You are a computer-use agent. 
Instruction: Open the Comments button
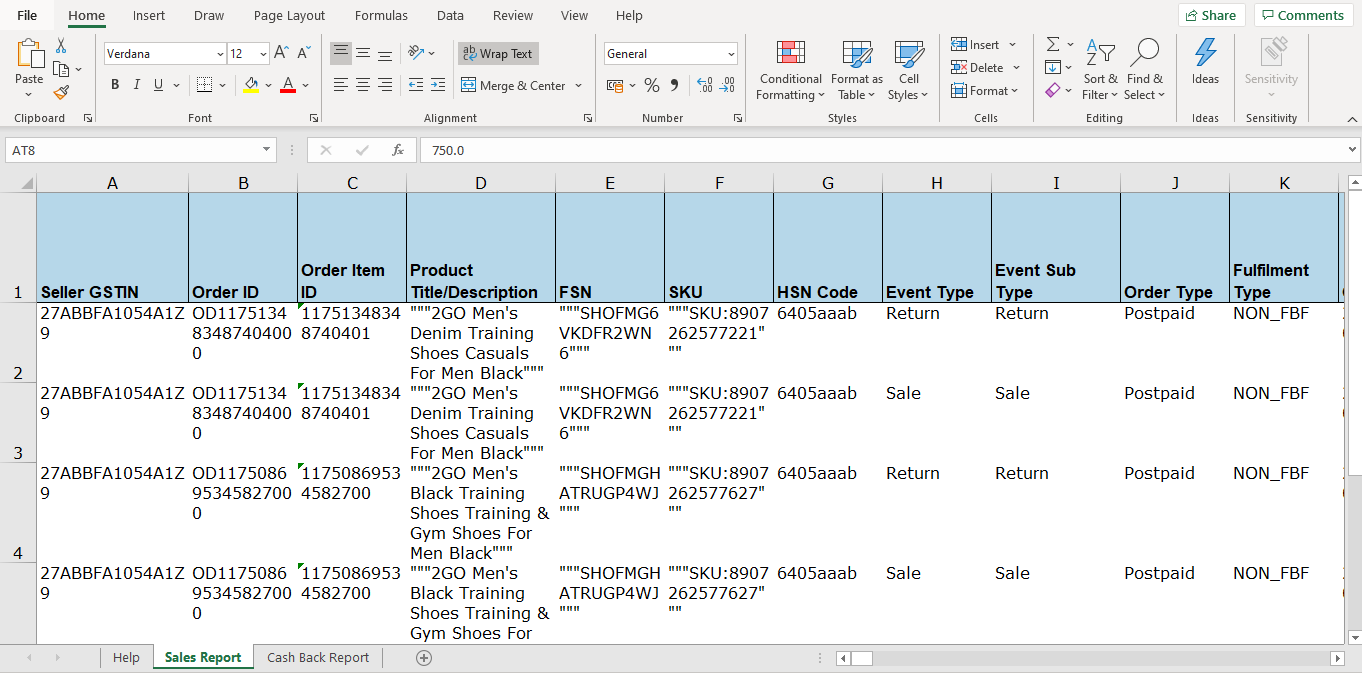pyautogui.click(x=1304, y=15)
